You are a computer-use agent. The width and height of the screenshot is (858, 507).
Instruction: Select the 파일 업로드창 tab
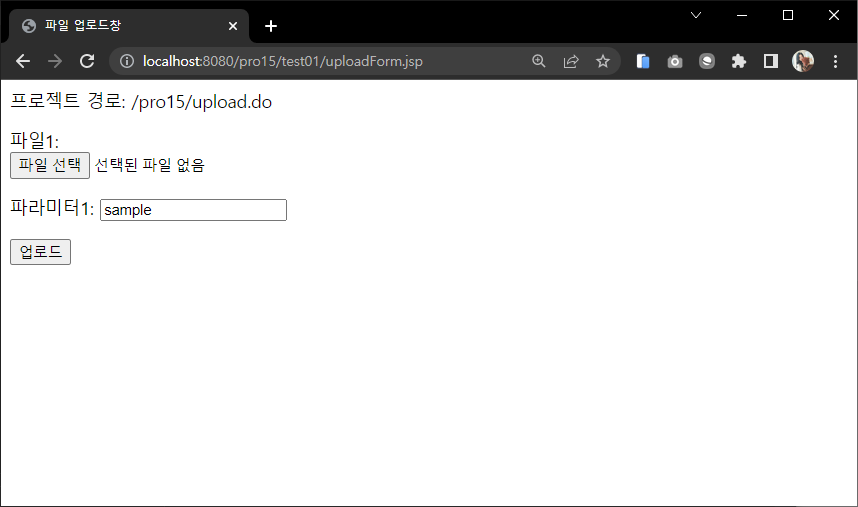click(129, 25)
